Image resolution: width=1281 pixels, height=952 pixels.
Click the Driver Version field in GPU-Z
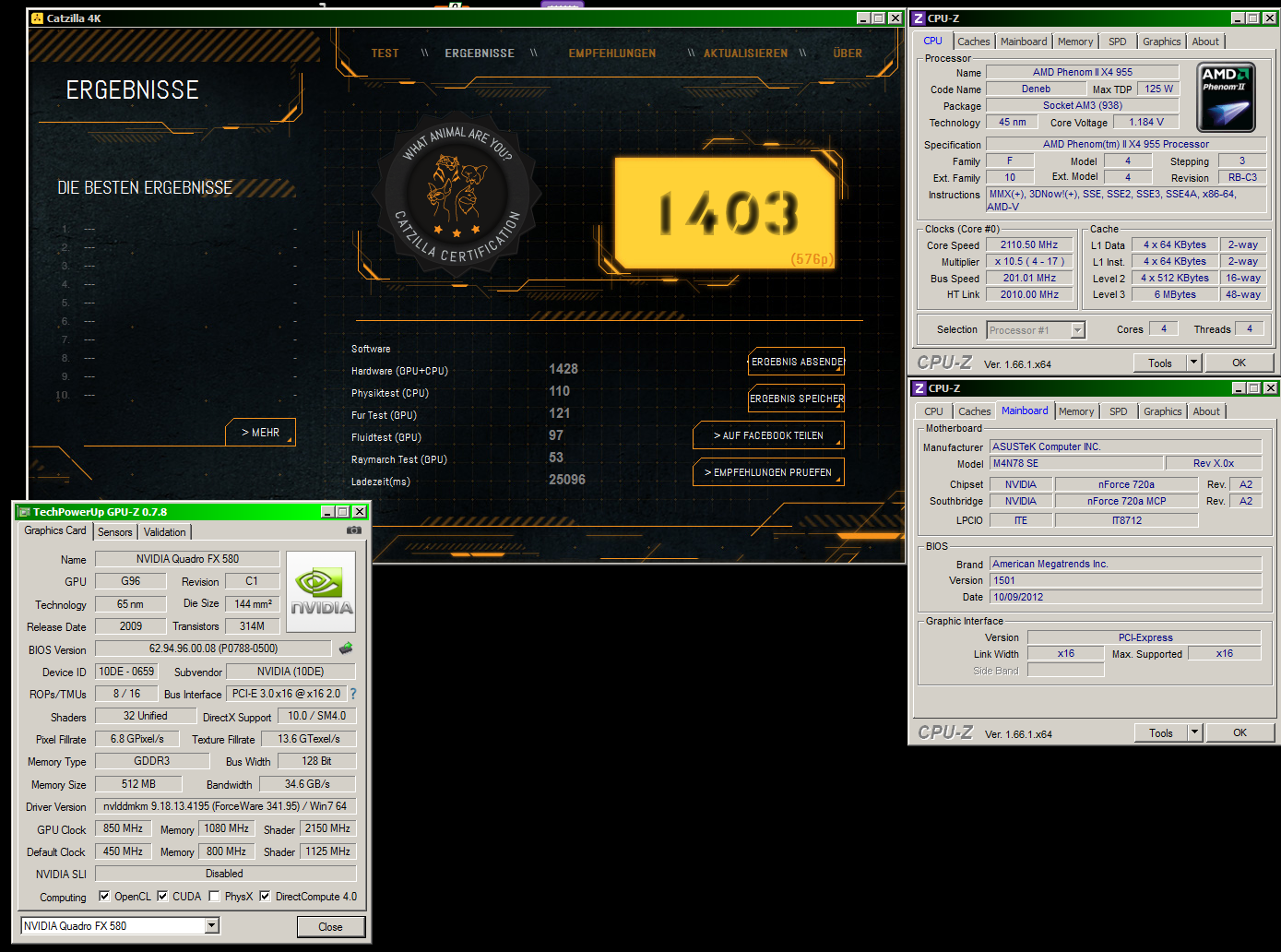pos(225,806)
